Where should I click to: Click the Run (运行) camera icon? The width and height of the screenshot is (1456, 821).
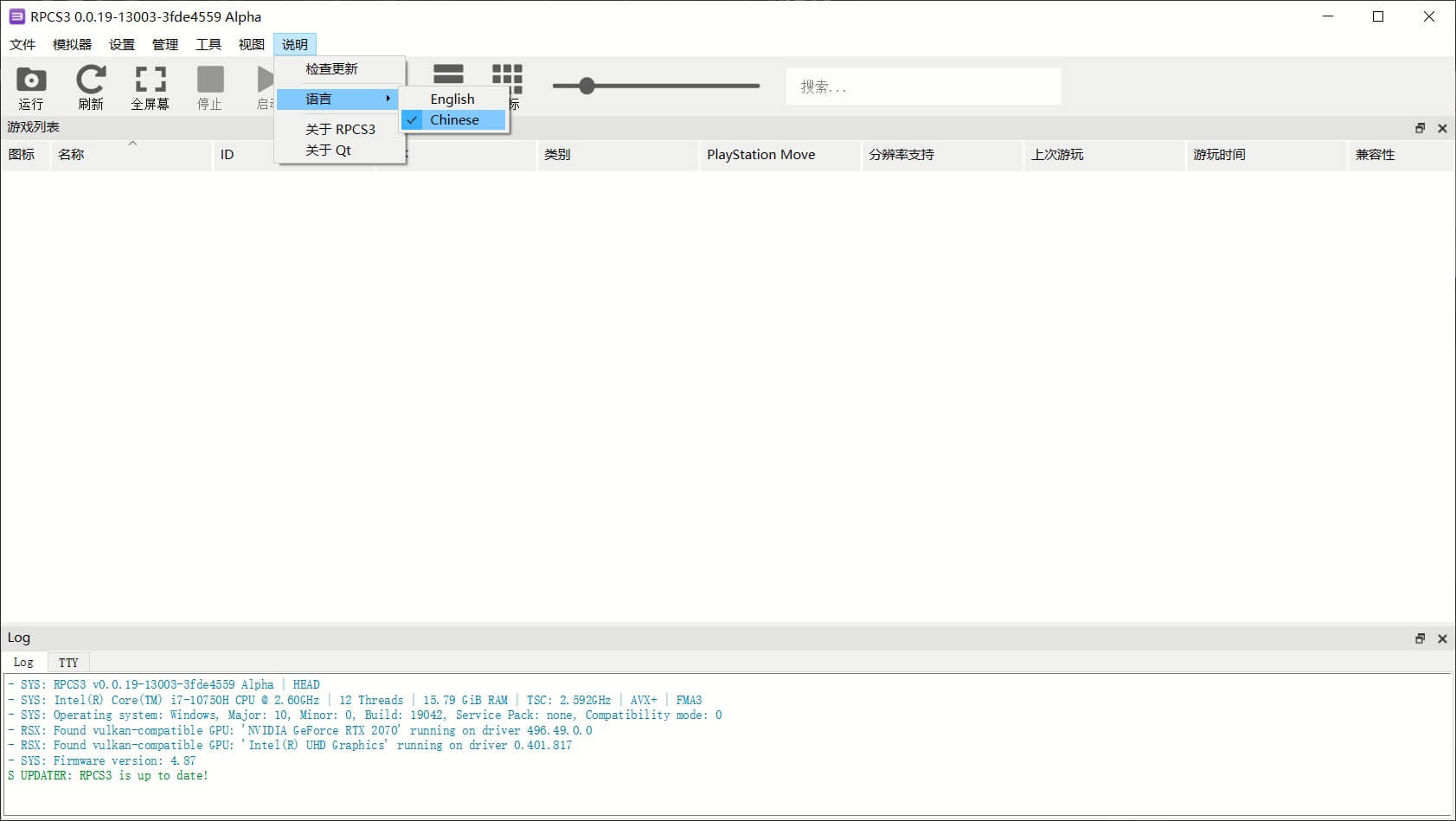click(31, 80)
